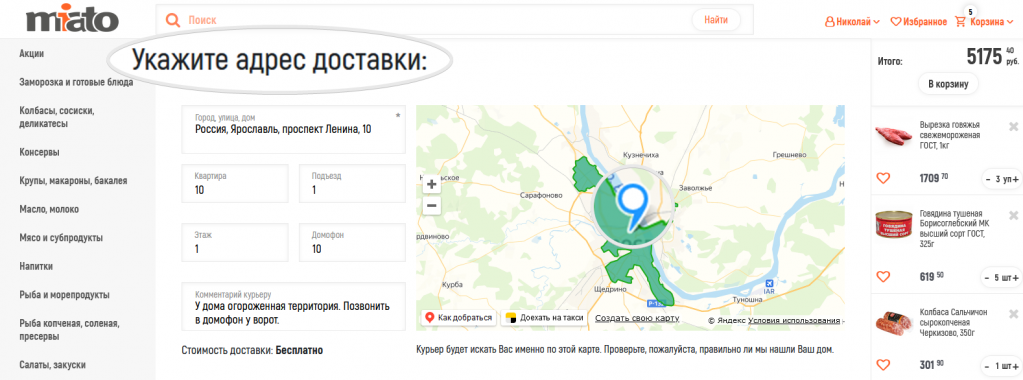Click the user profile icon
This screenshot has height=380, width=1023.
[830, 22]
